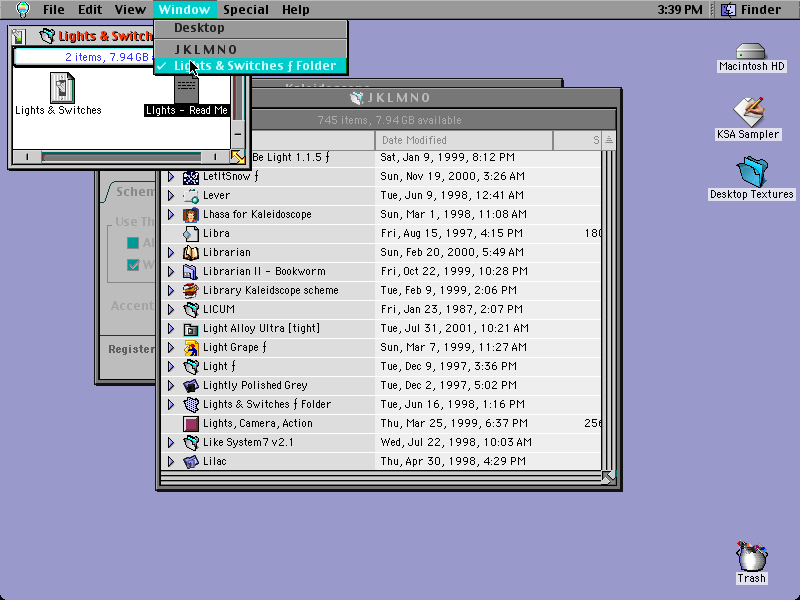Image resolution: width=800 pixels, height=600 pixels.
Task: Expand the LICUM folder triangle
Action: click(x=171, y=310)
